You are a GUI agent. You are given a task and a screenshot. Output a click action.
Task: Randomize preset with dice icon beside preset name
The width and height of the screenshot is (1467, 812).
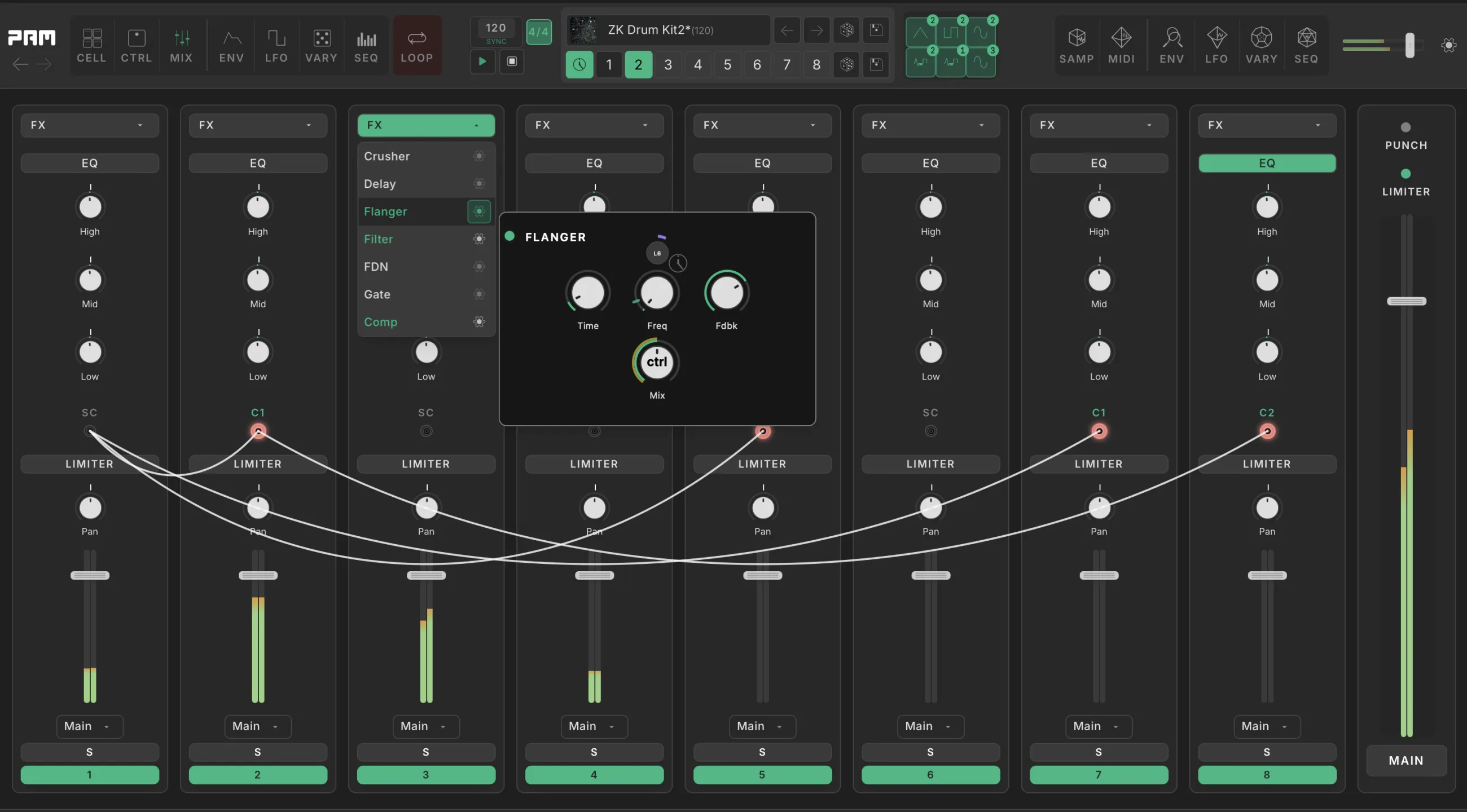[x=847, y=30]
